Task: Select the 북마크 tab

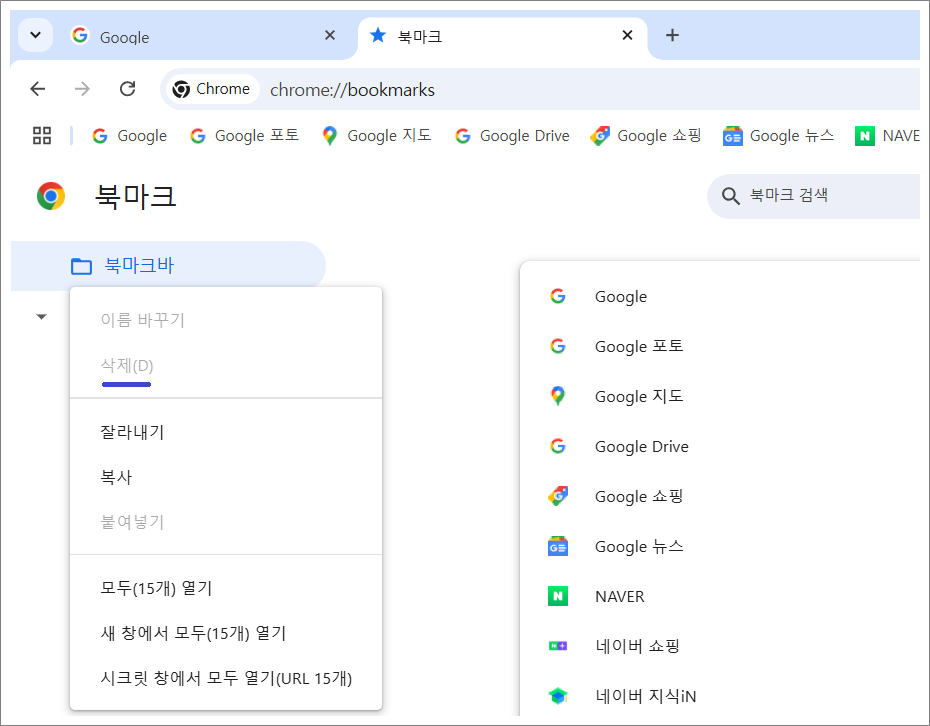Action: (x=502, y=37)
